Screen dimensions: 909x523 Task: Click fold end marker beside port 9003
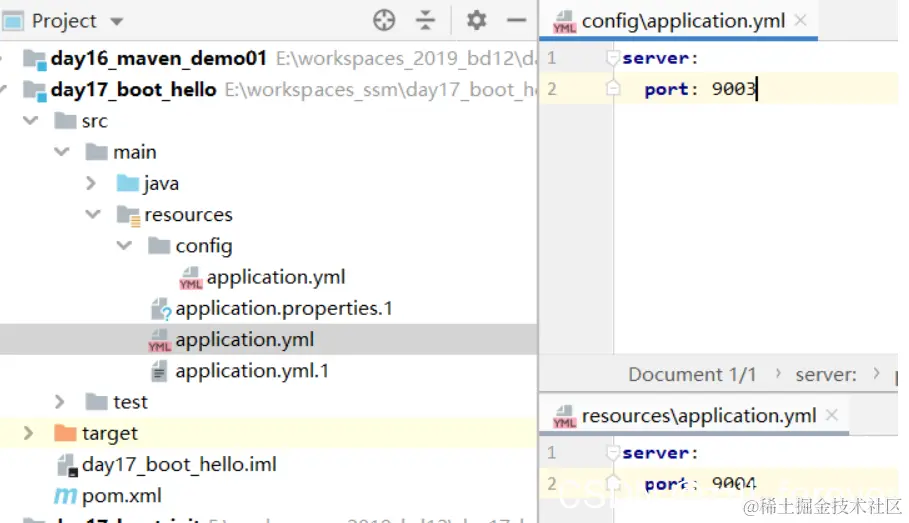612,88
